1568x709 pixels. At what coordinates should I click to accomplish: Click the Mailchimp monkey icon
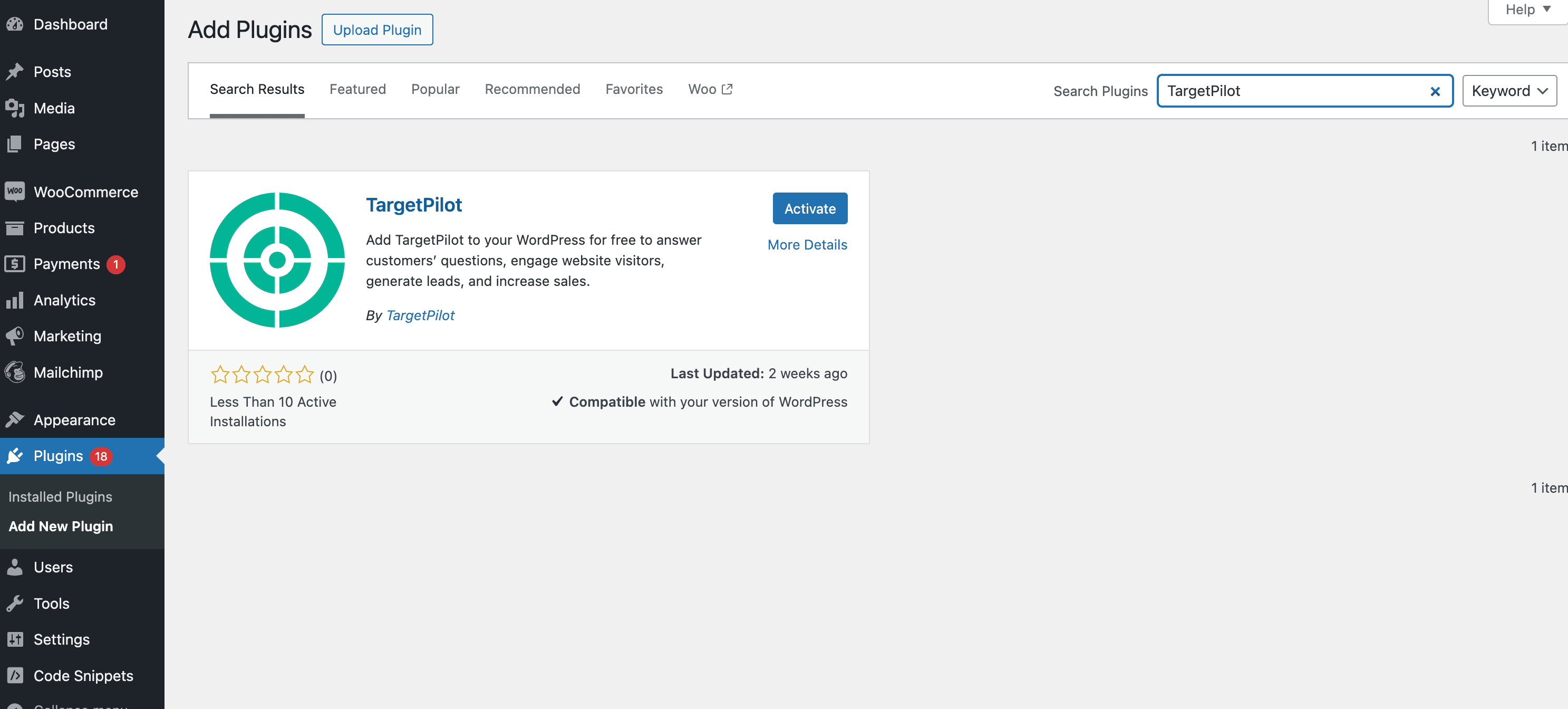coord(15,372)
